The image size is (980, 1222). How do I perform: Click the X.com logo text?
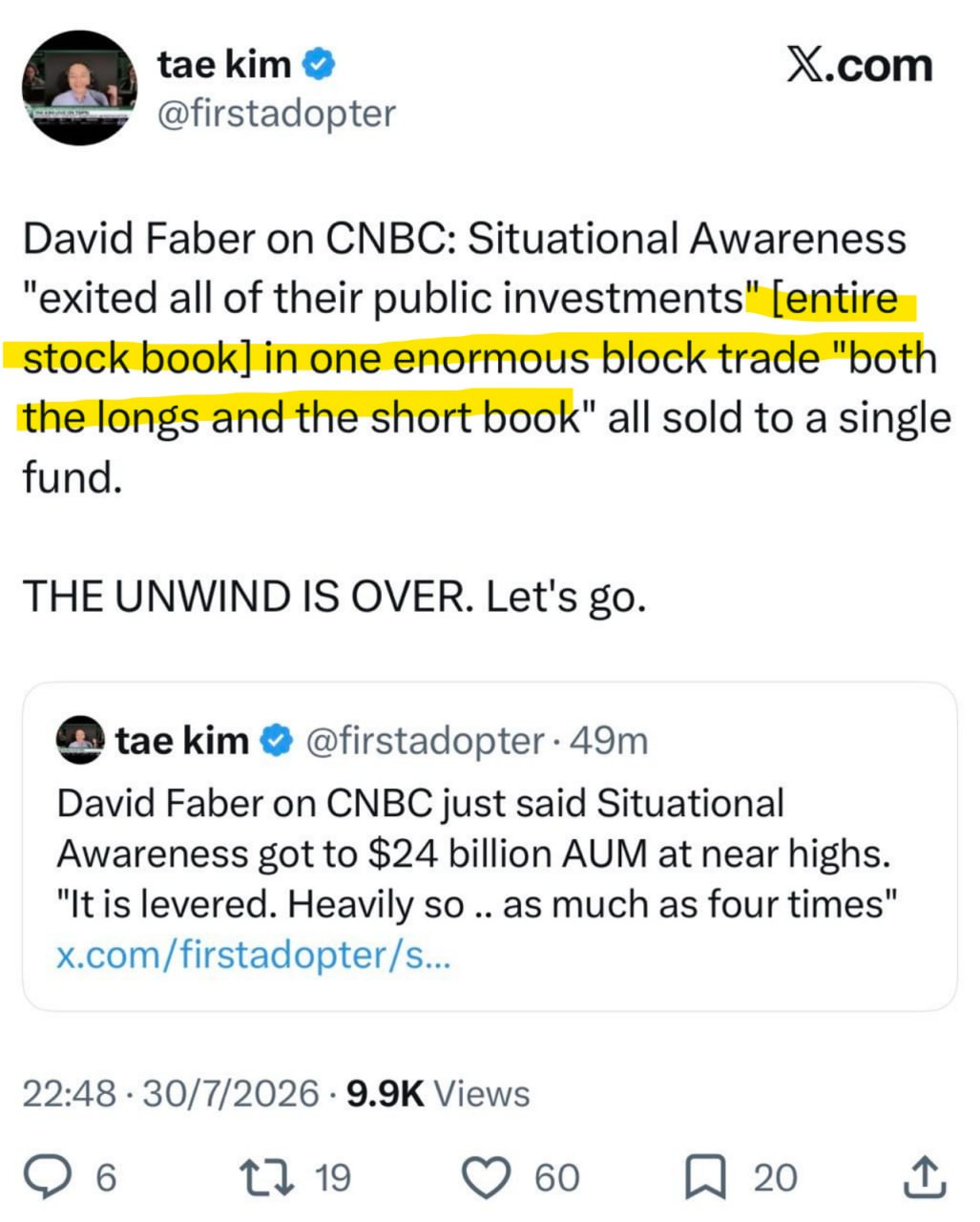click(x=859, y=65)
